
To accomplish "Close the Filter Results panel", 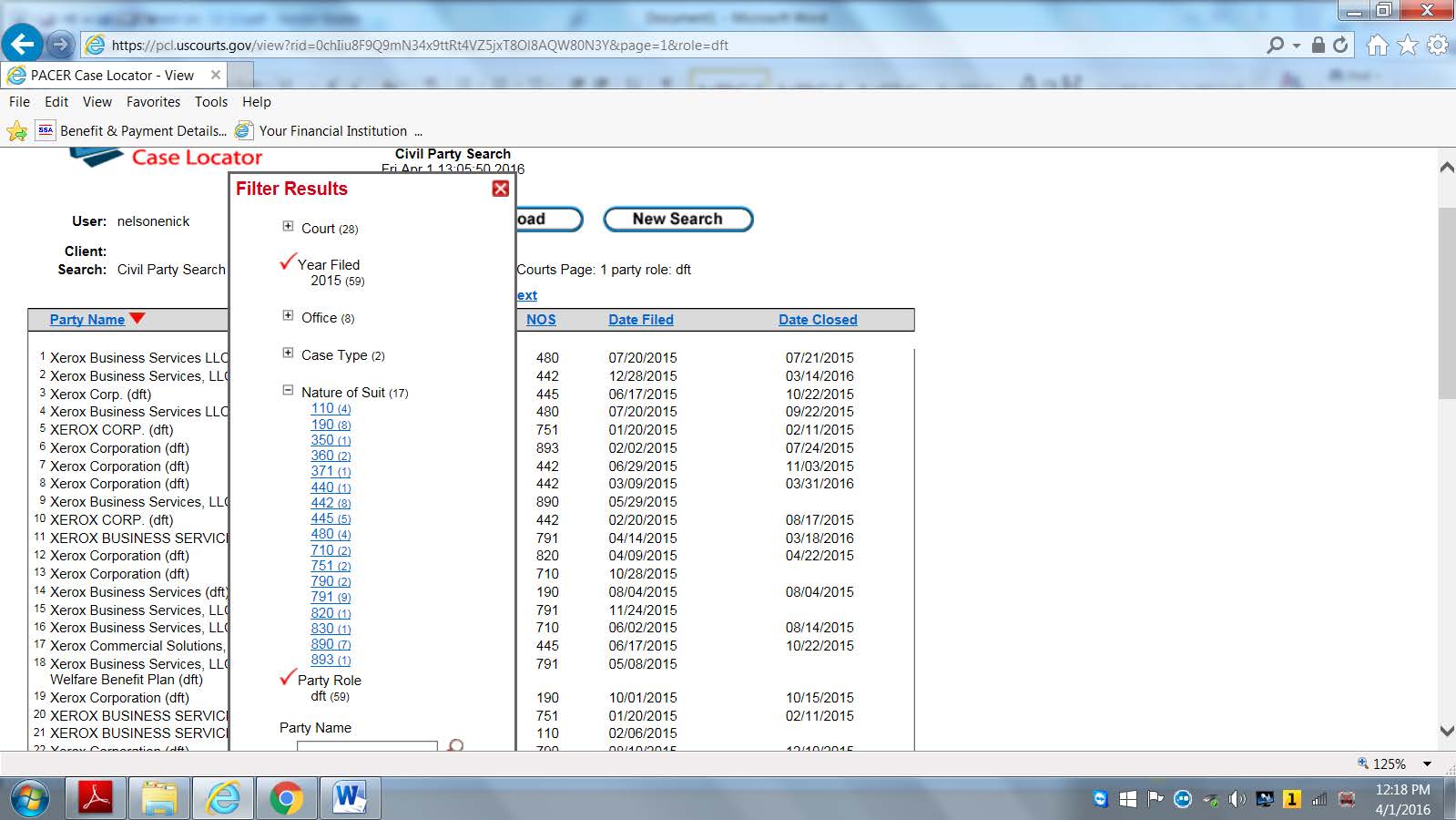I will (501, 189).
